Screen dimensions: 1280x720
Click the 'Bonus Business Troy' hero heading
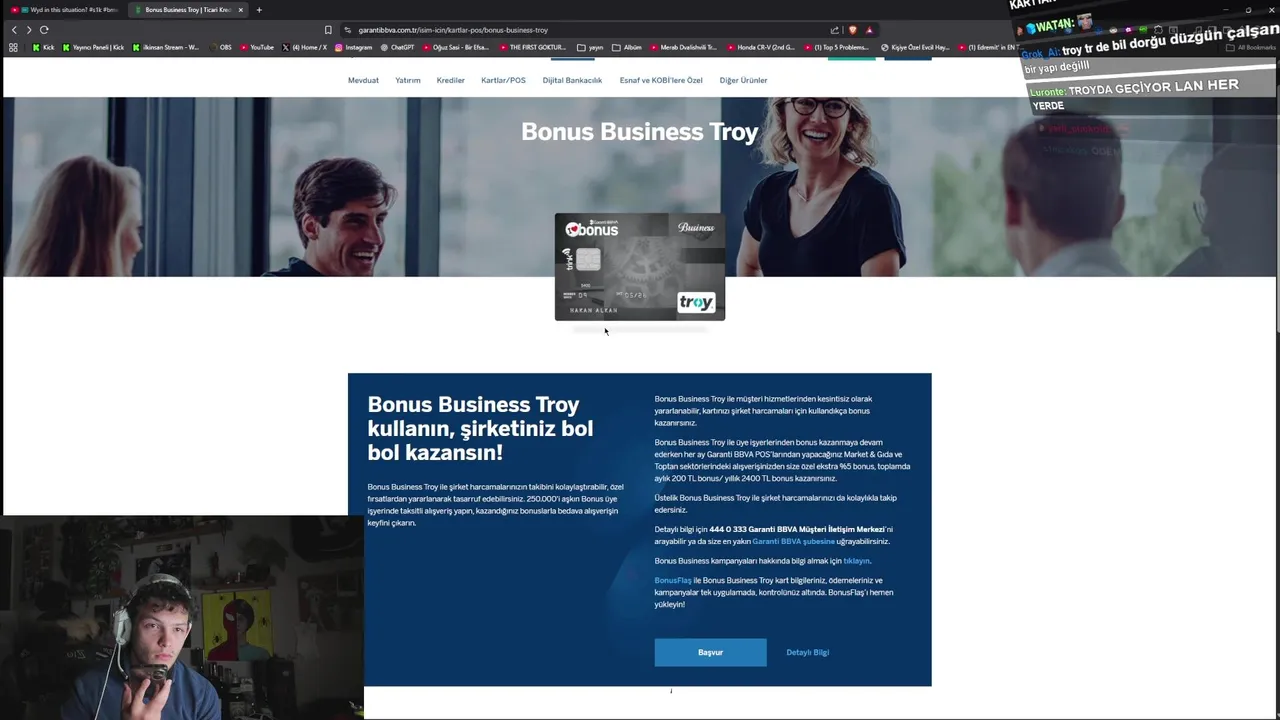tap(640, 132)
